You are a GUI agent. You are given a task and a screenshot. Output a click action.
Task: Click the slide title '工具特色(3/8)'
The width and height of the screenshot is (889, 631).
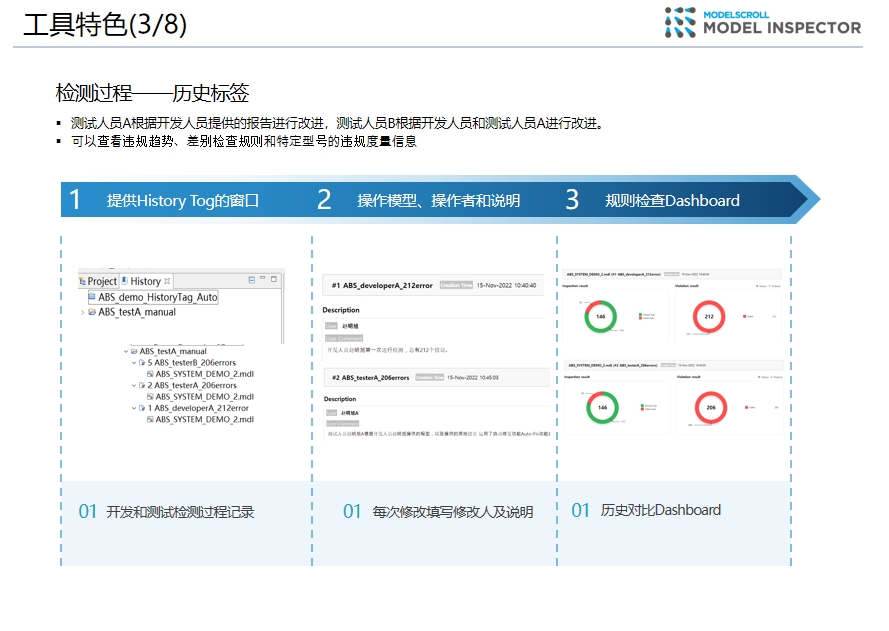pyautogui.click(x=105, y=24)
